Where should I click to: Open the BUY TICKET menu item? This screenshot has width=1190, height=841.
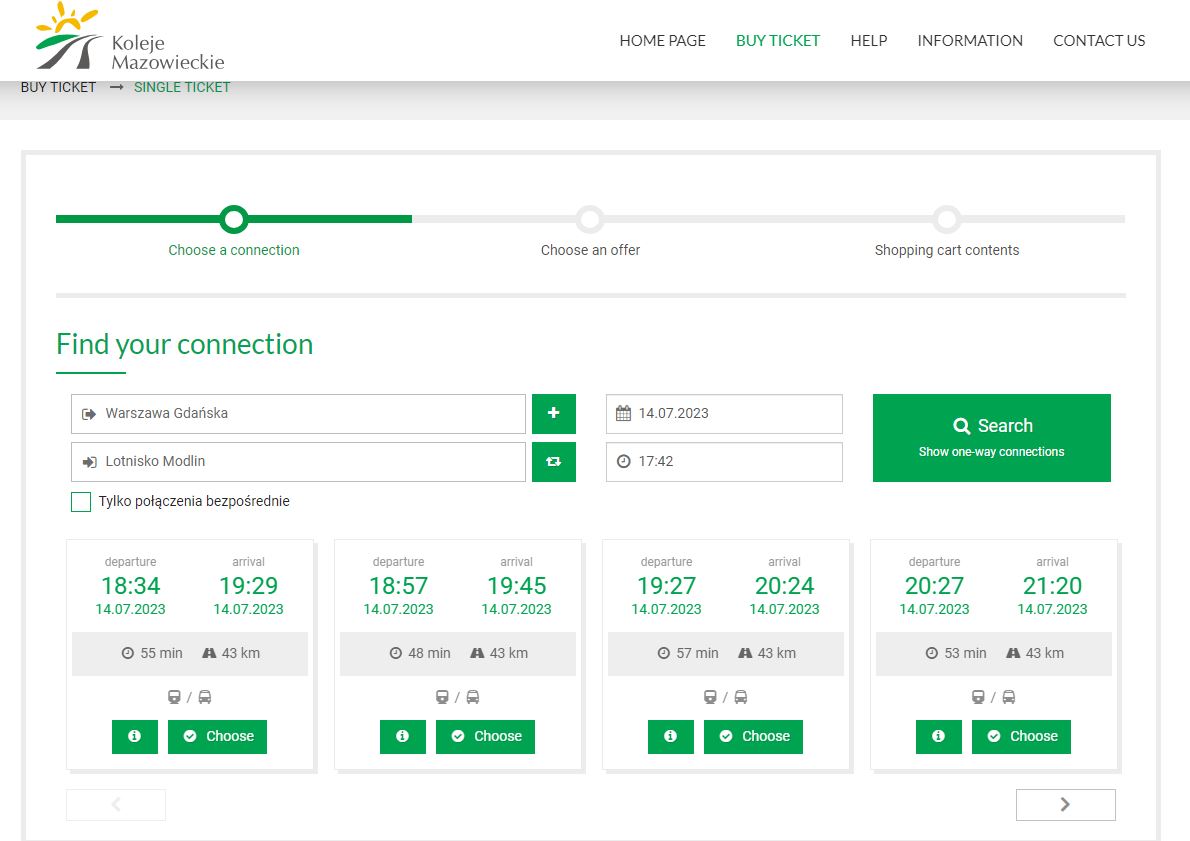pyautogui.click(x=778, y=41)
